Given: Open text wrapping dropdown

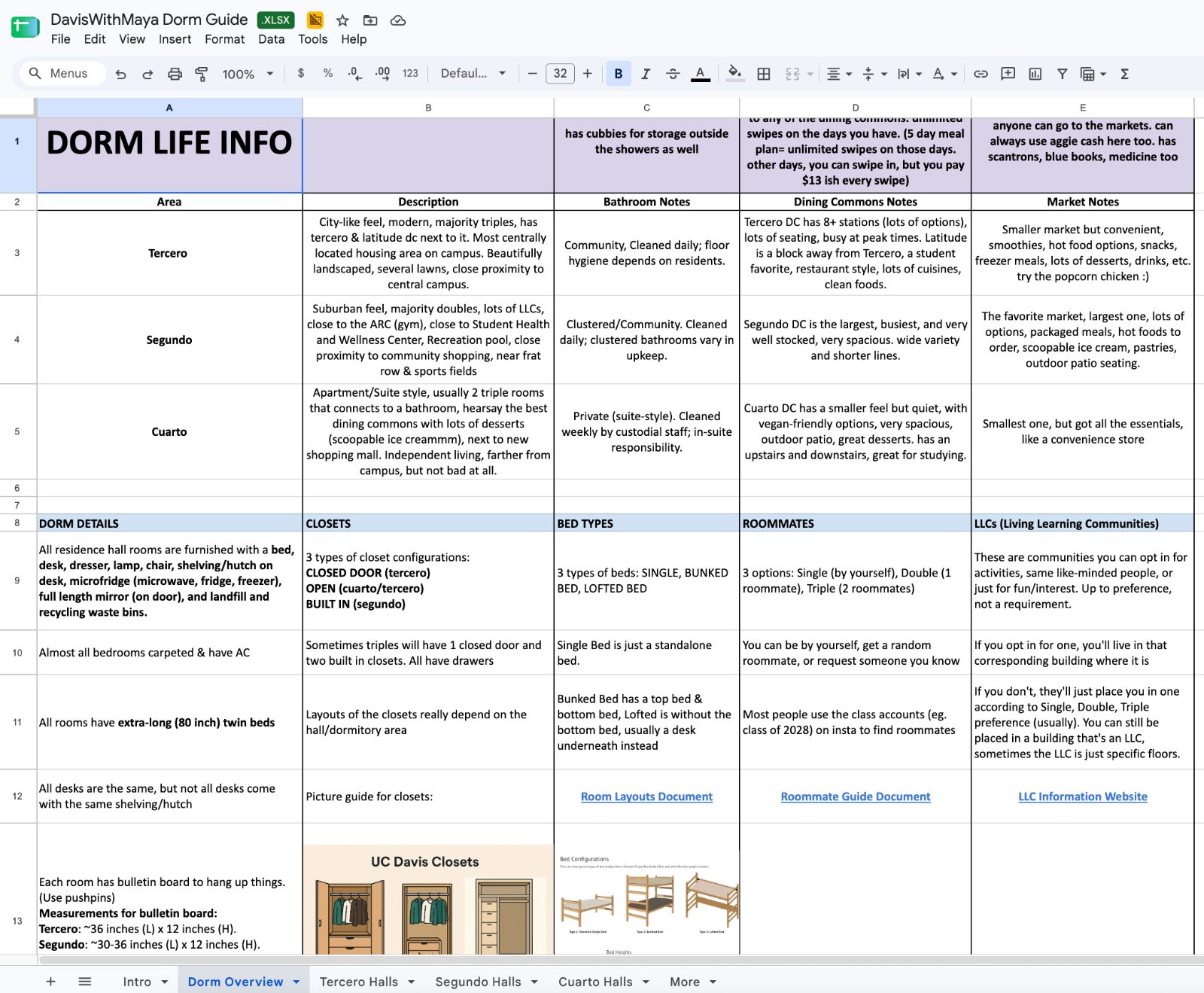Looking at the screenshot, I should point(909,74).
